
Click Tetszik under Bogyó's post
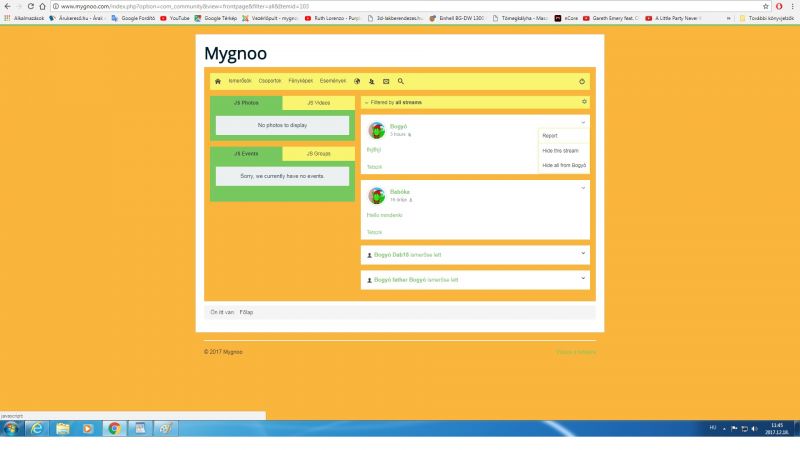(x=374, y=167)
